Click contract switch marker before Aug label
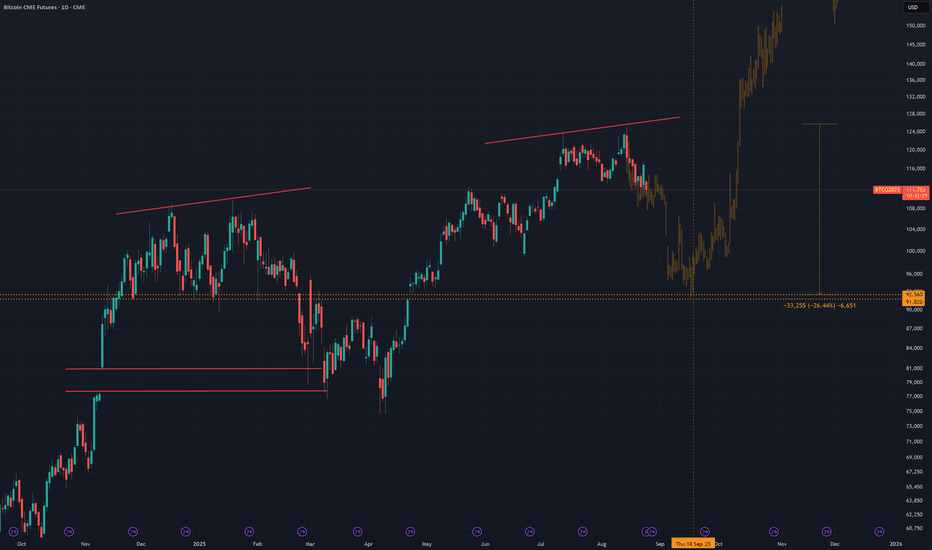Viewport: 932px width, 550px height. [x=582, y=532]
